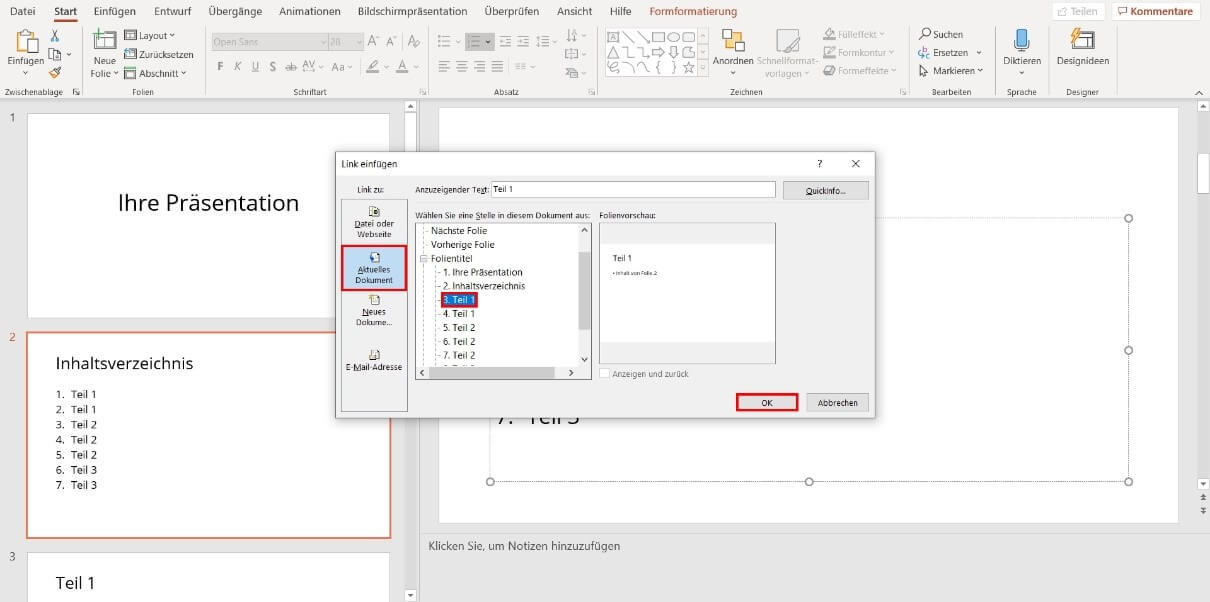This screenshot has height=602, width=1210.
Task: Choose Neues Dokument link type
Action: tap(374, 312)
